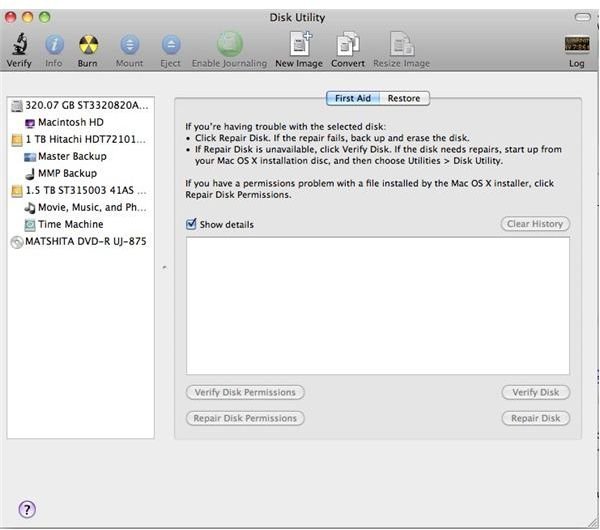Click the MATSHITA optical drive icon
The image size is (600, 530).
pos(17,242)
